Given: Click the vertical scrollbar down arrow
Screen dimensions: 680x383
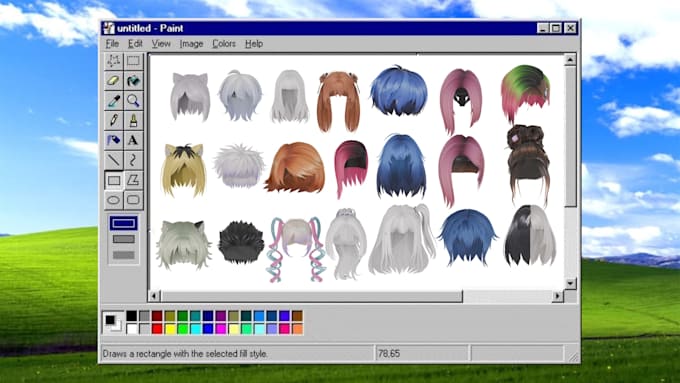Looking at the screenshot, I should tap(570, 283).
